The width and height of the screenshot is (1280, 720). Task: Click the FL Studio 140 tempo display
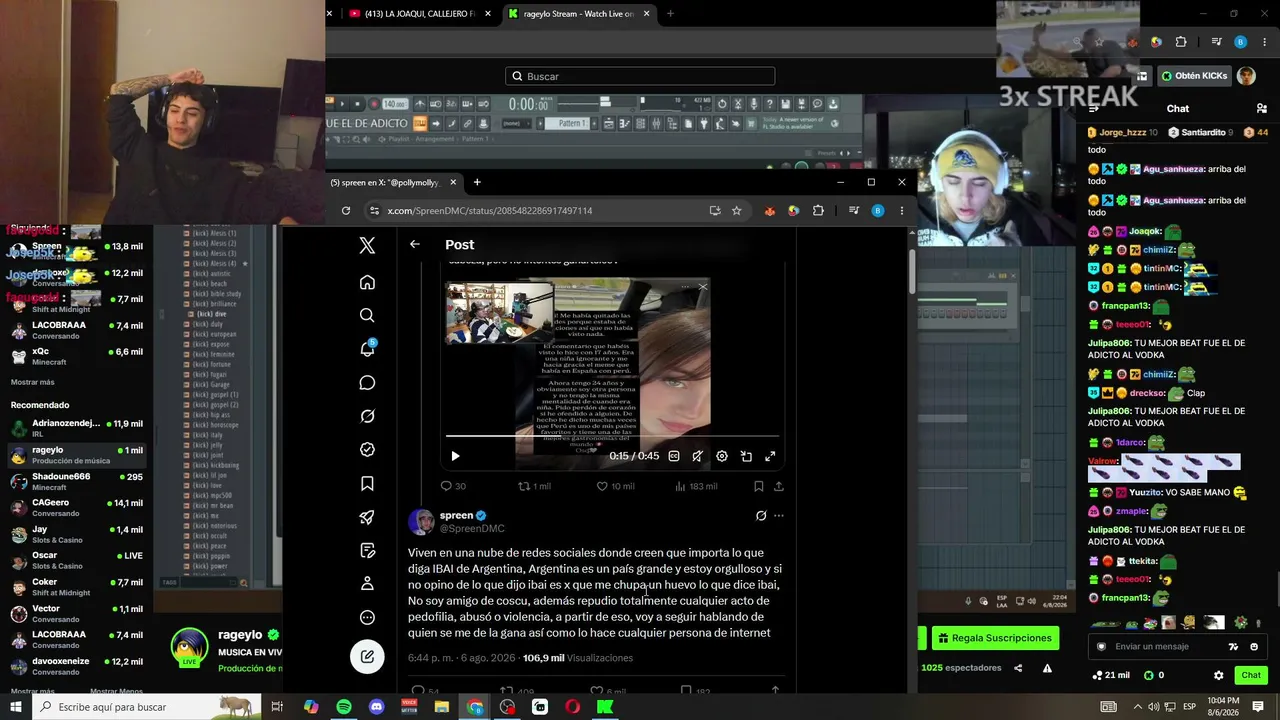395,104
